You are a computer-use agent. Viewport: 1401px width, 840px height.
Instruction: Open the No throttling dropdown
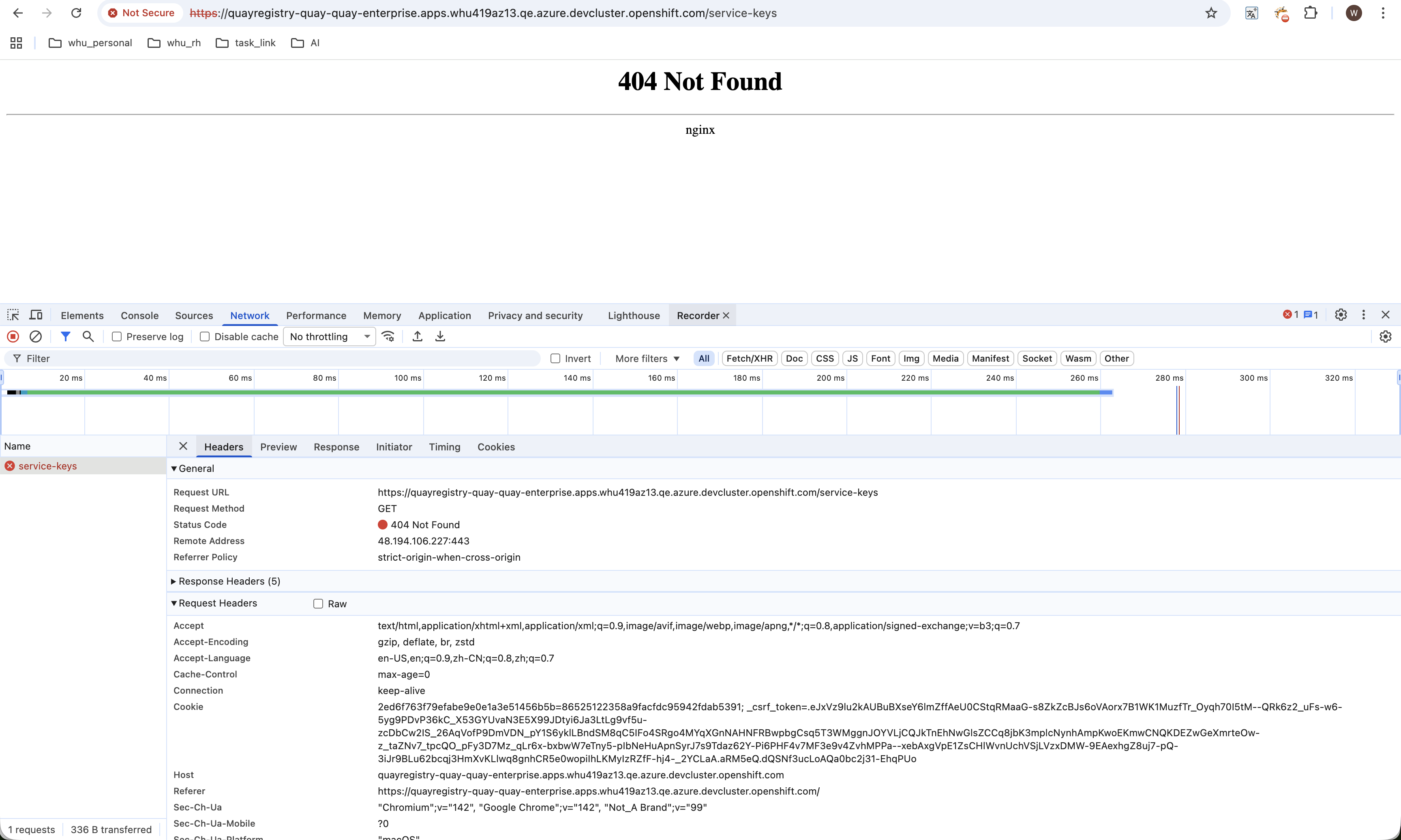click(x=329, y=337)
